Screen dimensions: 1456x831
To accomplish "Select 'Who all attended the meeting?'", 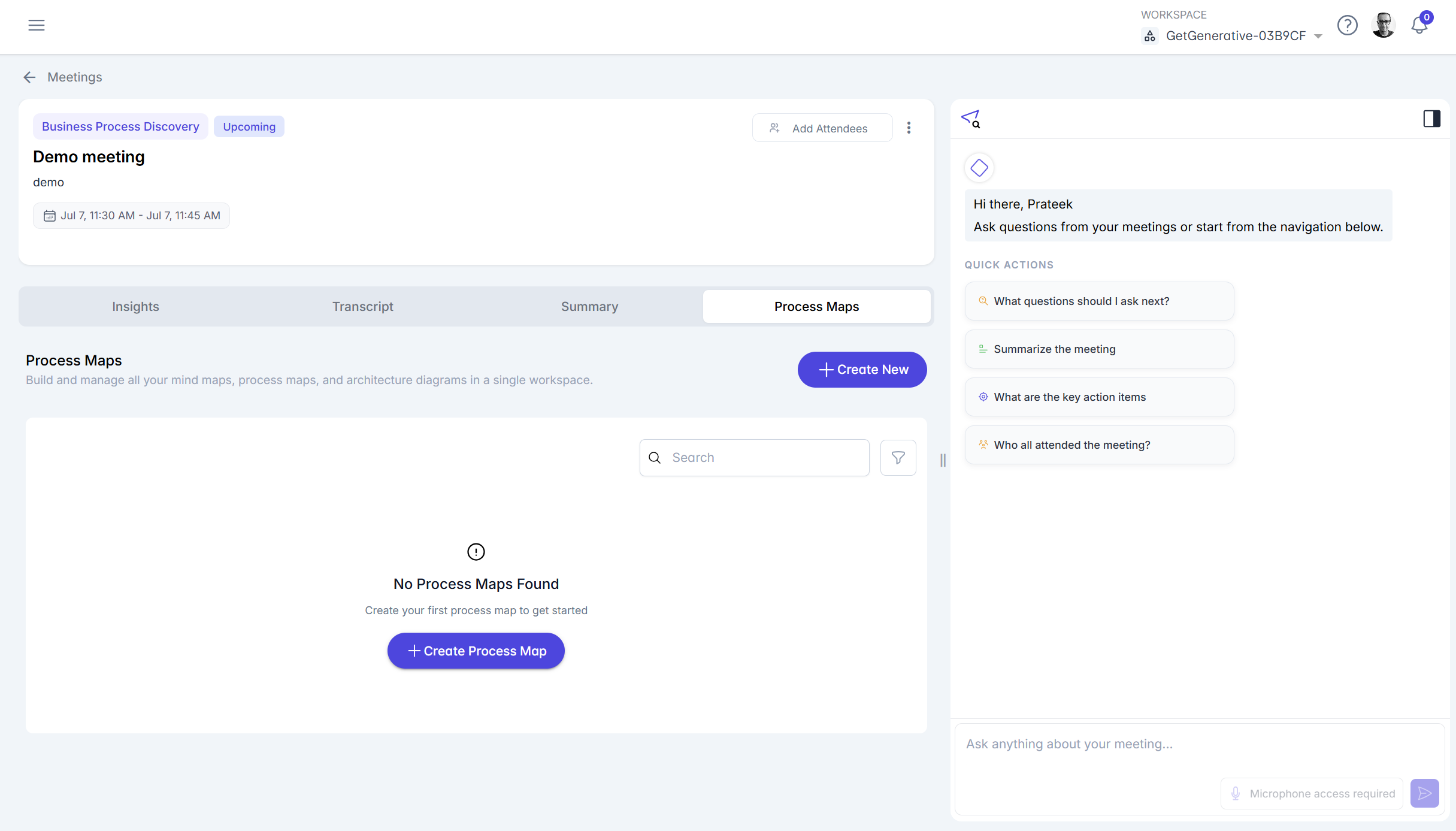I will (x=1100, y=445).
